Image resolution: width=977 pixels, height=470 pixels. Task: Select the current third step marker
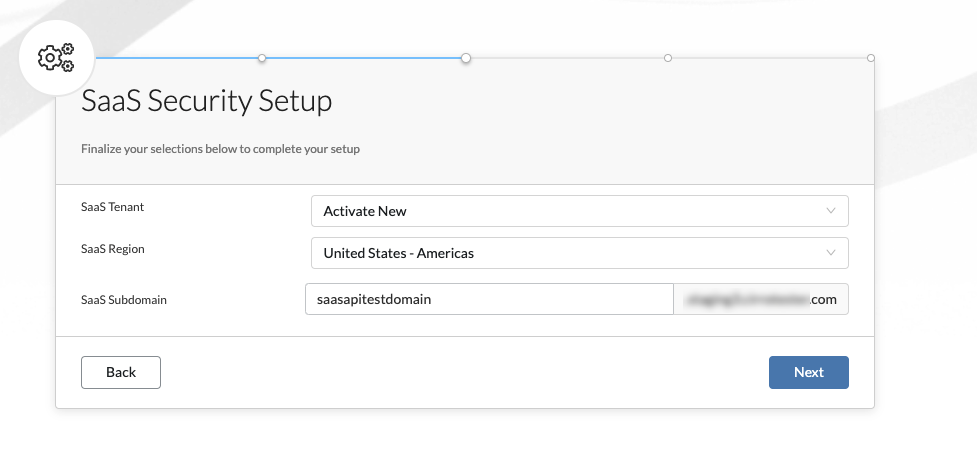click(x=466, y=58)
